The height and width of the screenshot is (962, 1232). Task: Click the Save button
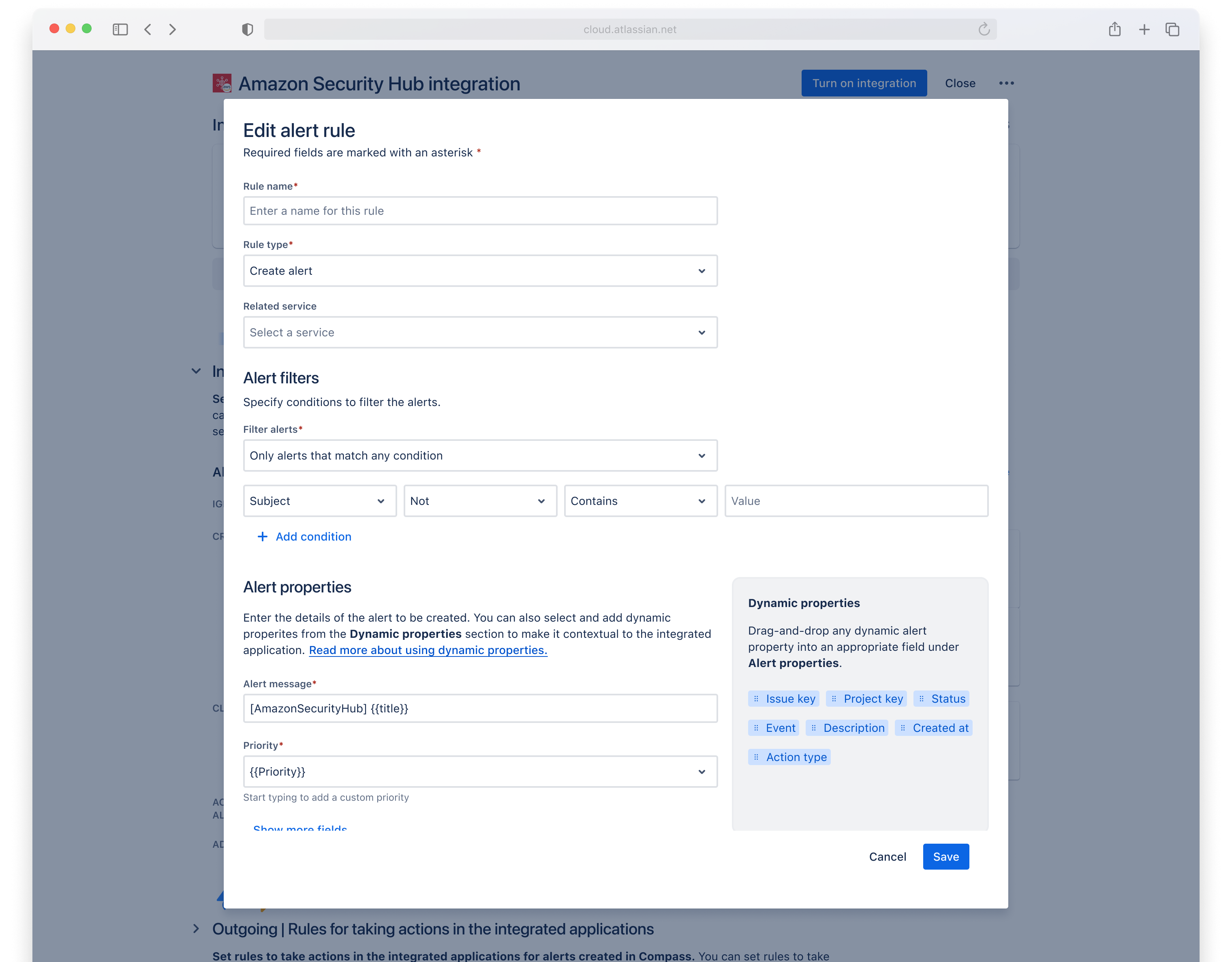945,857
